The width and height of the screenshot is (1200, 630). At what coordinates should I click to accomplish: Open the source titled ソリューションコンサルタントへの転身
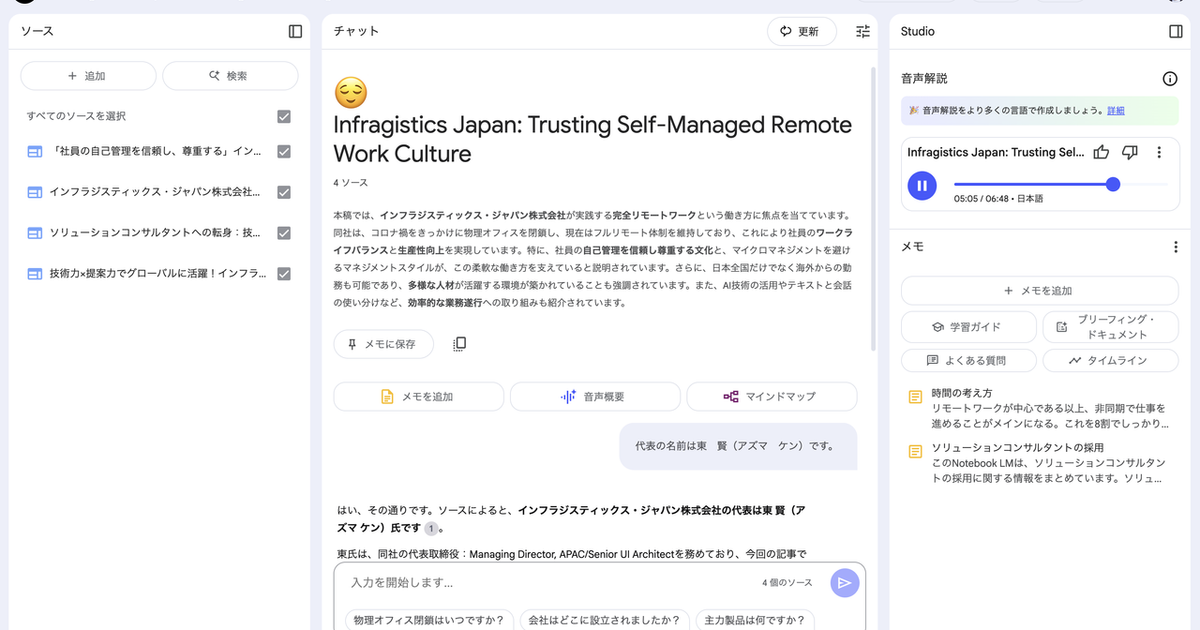(x=155, y=233)
